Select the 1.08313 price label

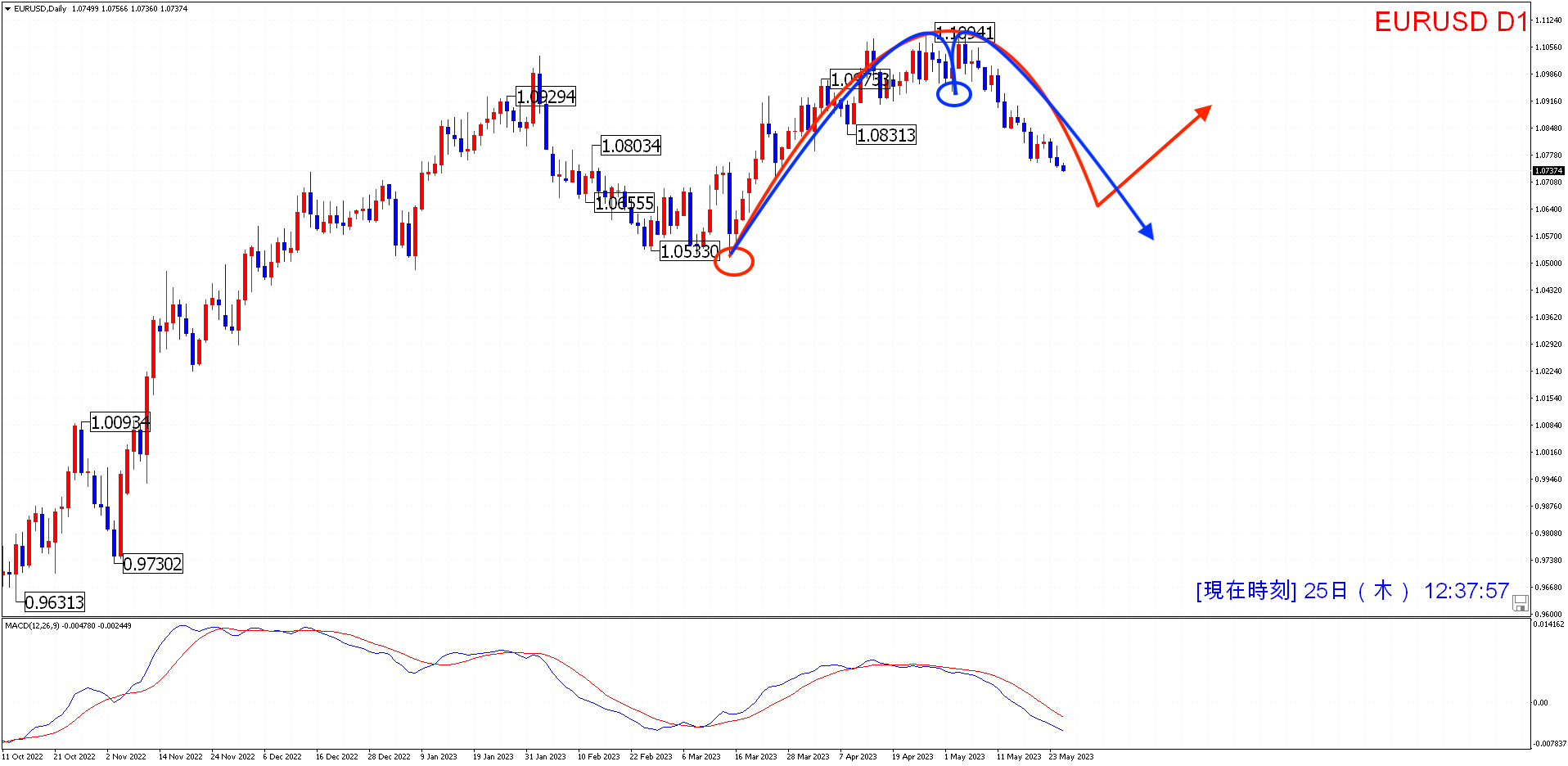click(885, 135)
